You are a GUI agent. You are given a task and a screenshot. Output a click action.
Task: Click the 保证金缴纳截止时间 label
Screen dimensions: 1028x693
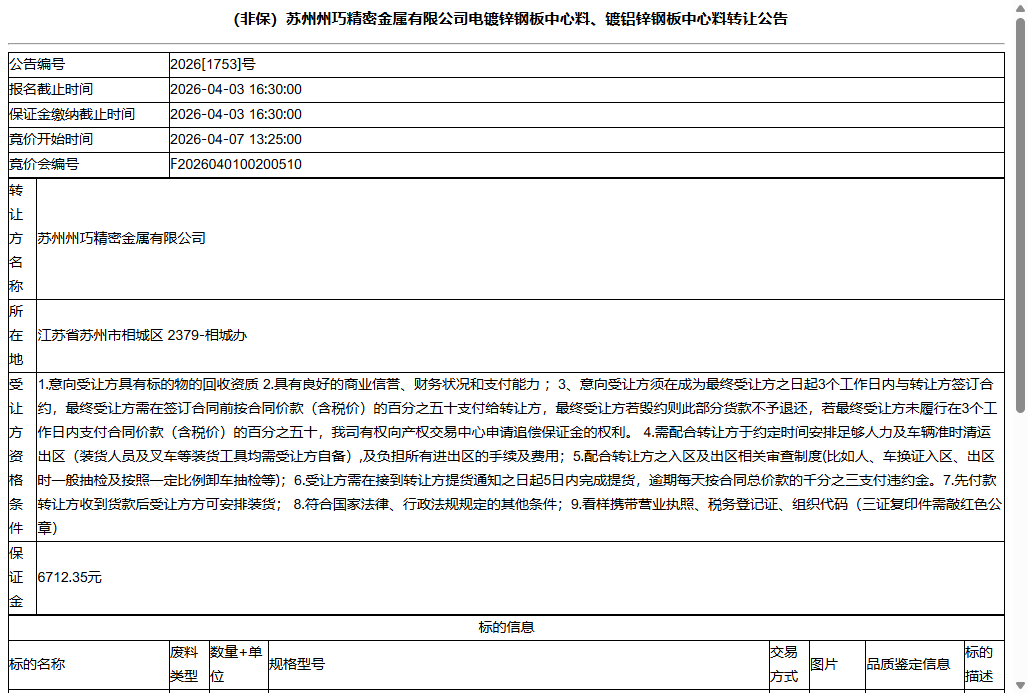pos(71,114)
